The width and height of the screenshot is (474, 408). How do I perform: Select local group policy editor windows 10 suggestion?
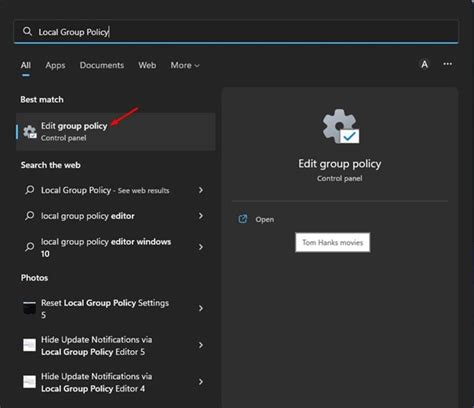pyautogui.click(x=106, y=247)
